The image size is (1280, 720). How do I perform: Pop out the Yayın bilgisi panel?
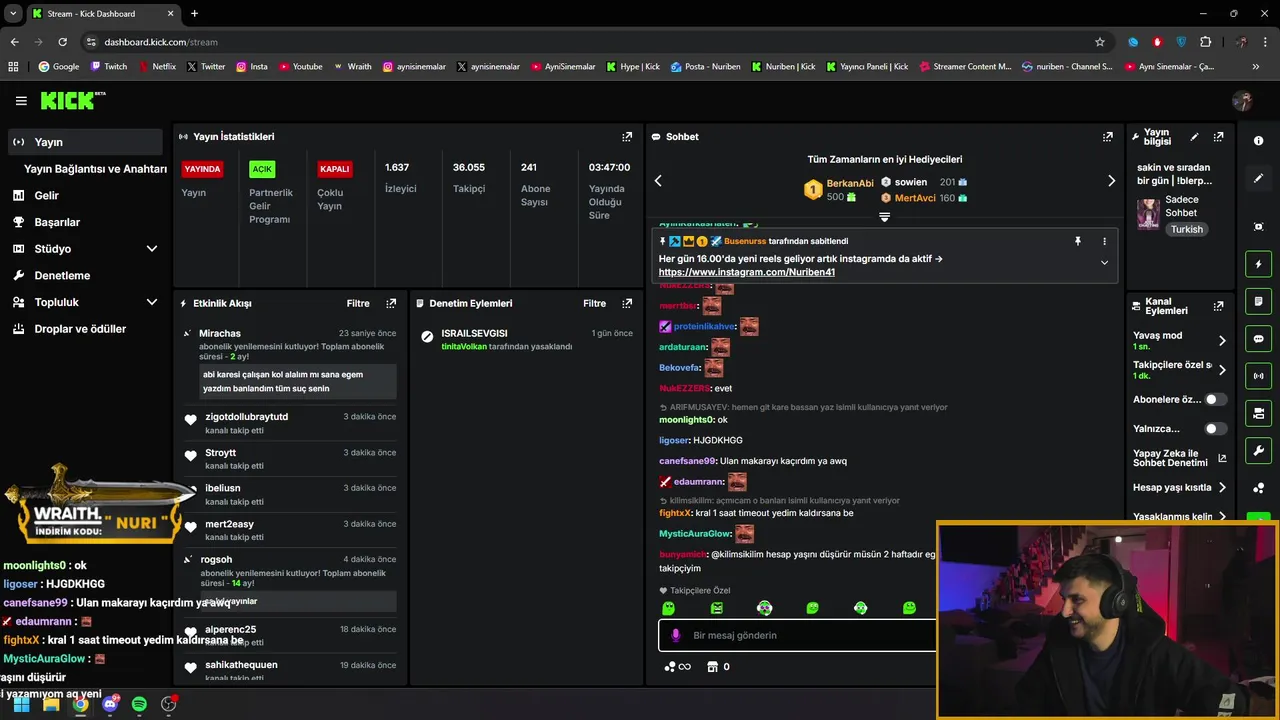click(x=1218, y=136)
